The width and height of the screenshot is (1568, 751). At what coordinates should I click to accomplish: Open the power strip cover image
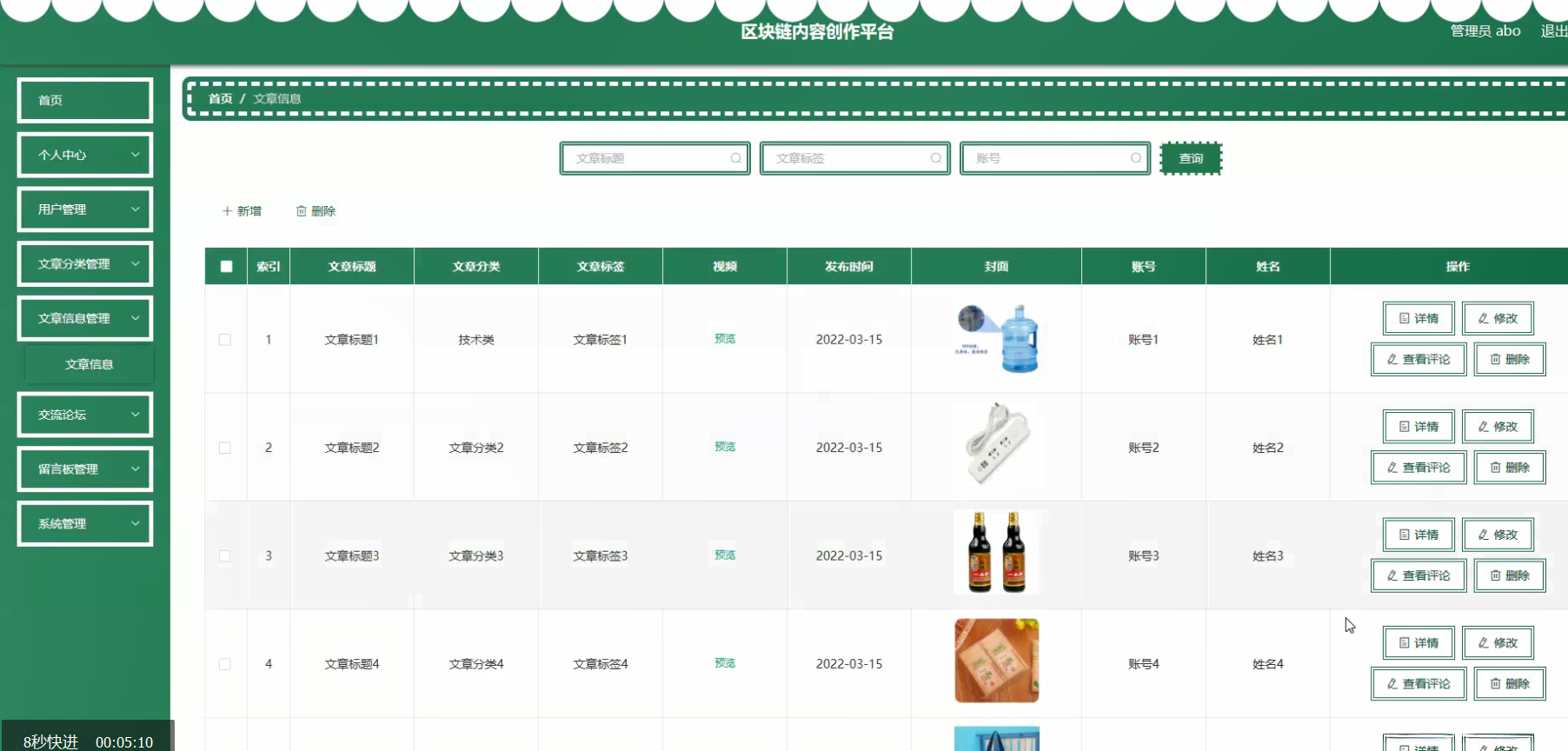997,444
